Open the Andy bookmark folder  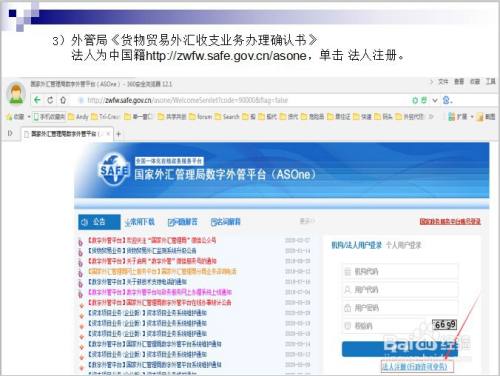[x=78, y=117]
